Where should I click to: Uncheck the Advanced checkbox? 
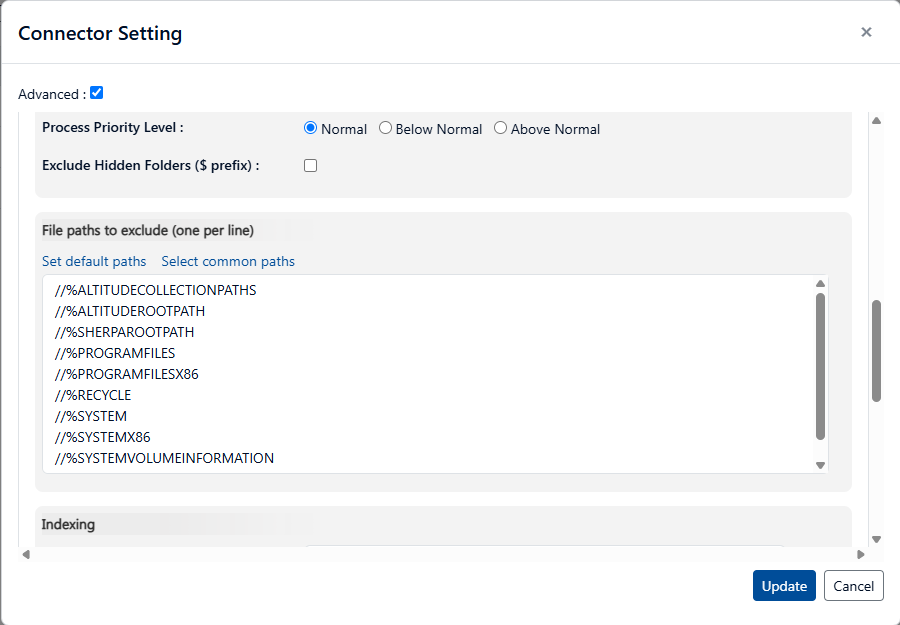click(97, 93)
